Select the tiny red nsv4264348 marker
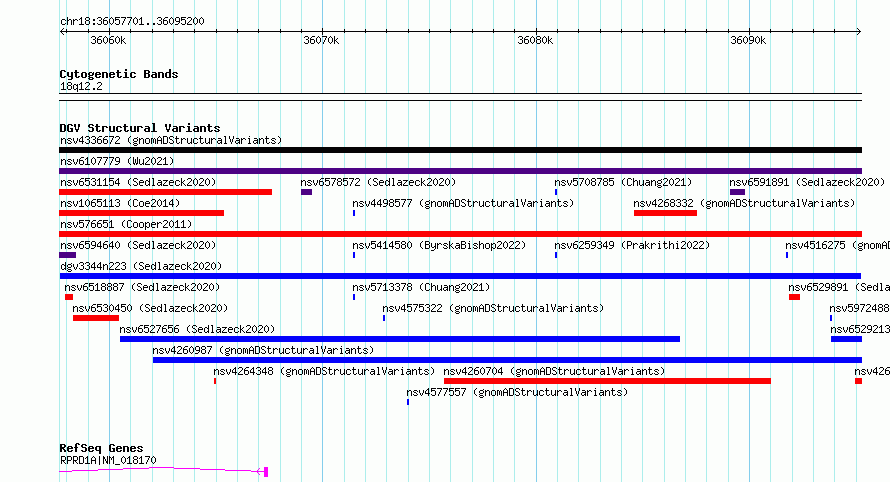 click(215, 381)
